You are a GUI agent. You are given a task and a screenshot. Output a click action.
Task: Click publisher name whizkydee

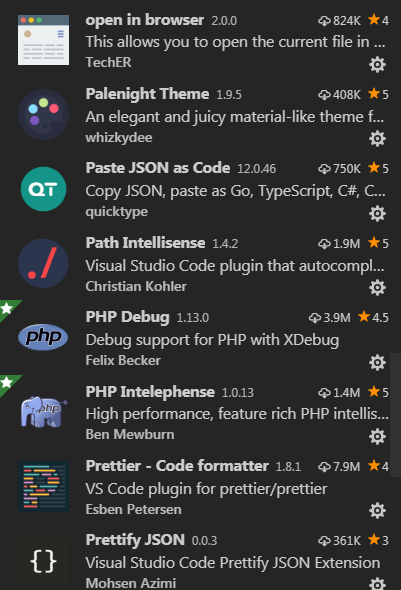click(x=119, y=138)
